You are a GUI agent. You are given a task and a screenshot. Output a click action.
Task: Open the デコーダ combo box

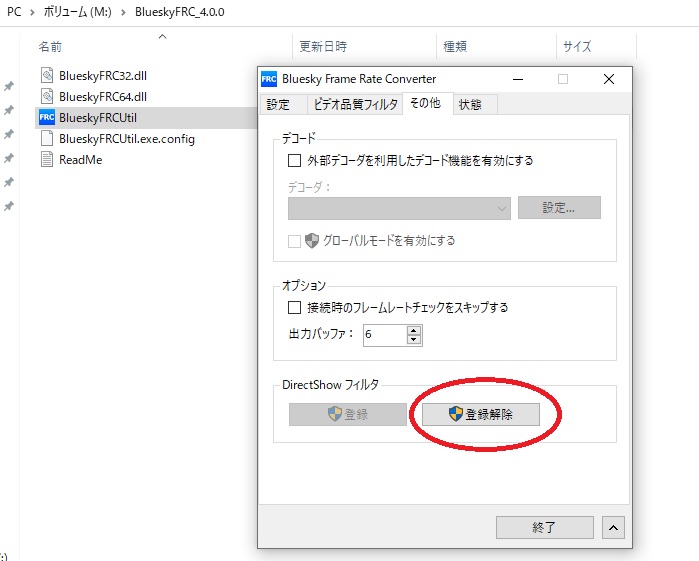click(399, 208)
